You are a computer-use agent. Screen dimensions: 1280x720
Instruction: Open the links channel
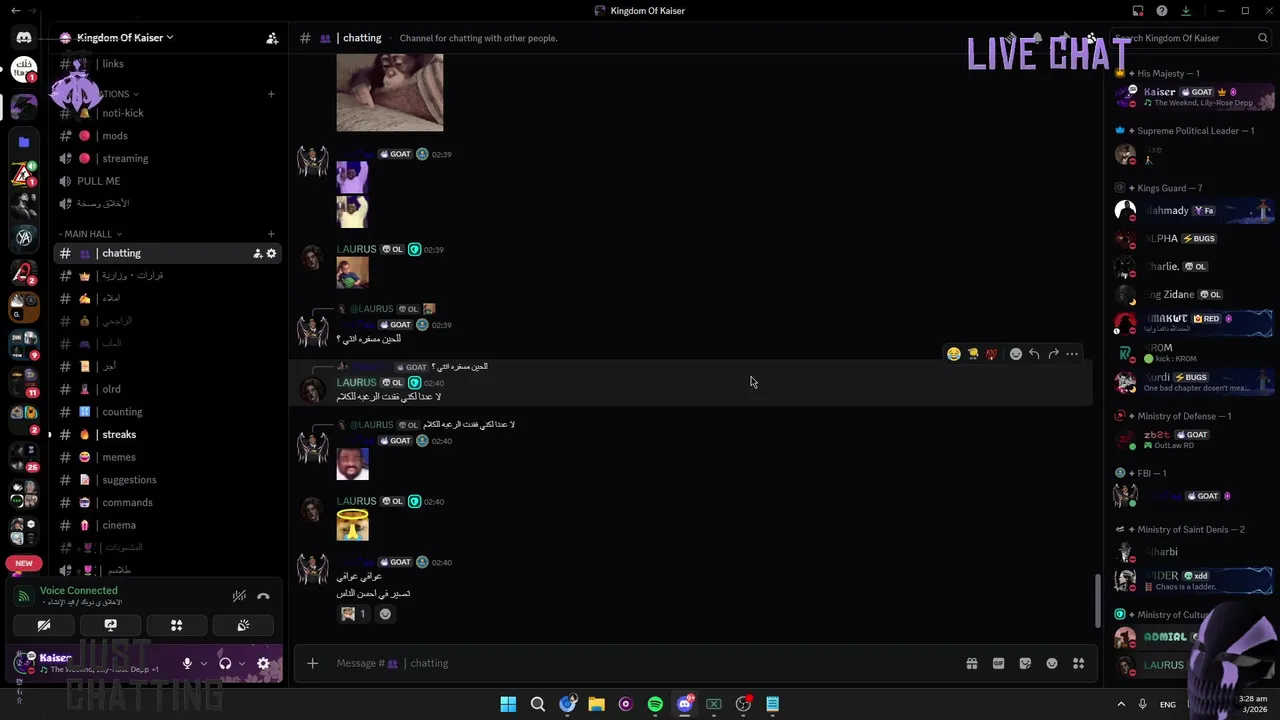pos(168,64)
